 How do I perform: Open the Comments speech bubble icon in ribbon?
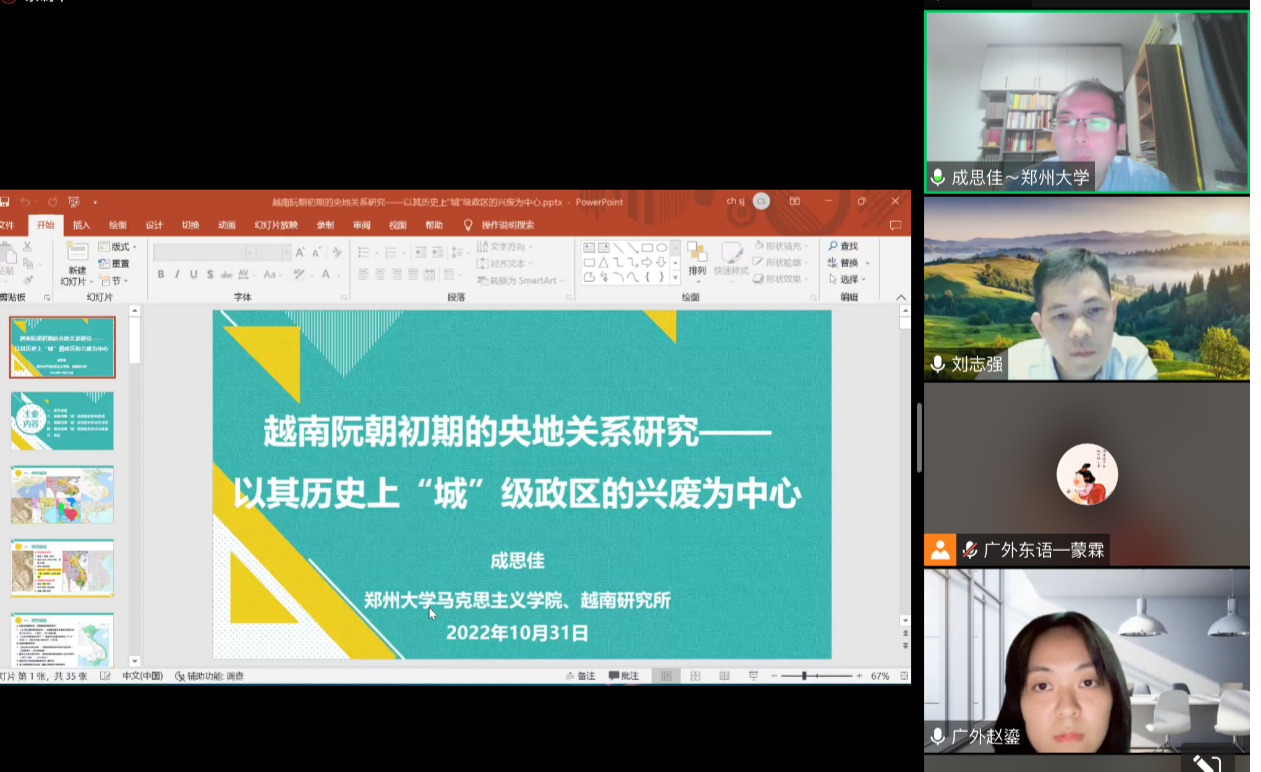895,225
